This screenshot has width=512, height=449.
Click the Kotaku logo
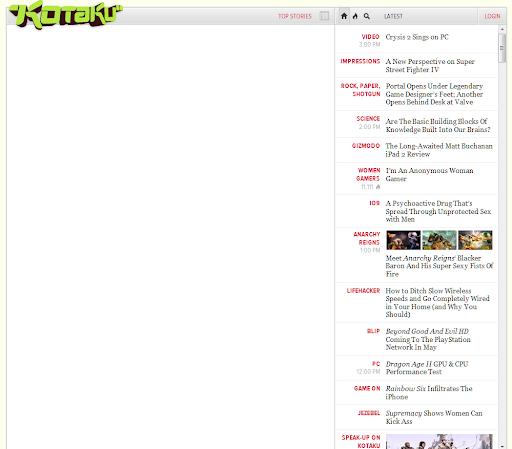coord(65,15)
